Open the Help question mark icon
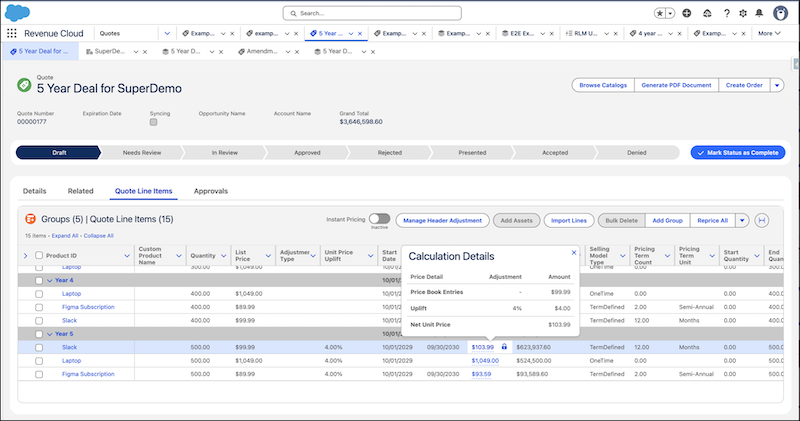The image size is (800, 421). click(x=727, y=13)
